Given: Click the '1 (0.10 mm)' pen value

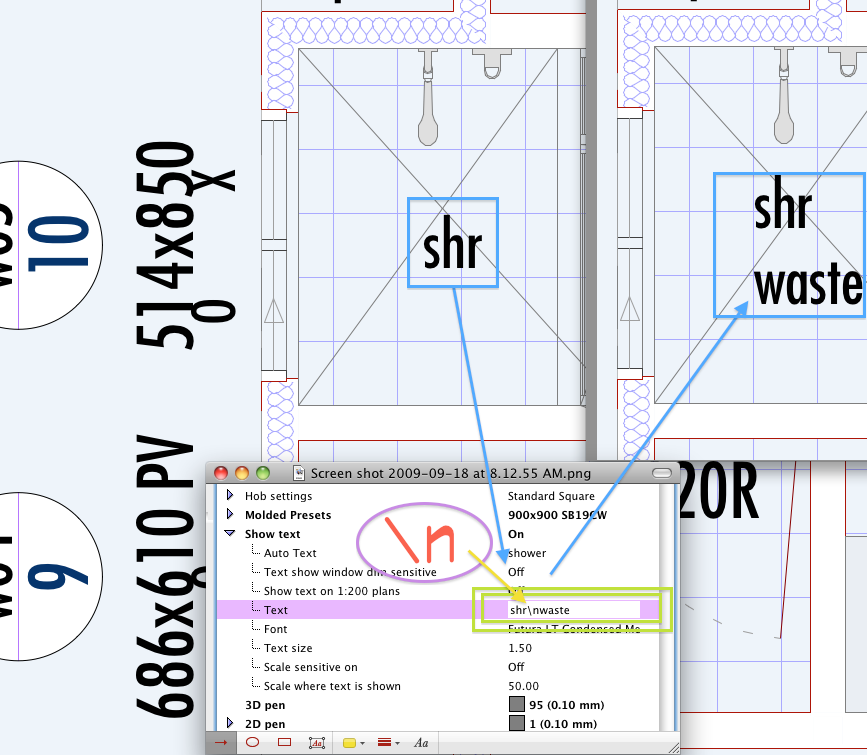Looking at the screenshot, I should pos(563,723).
